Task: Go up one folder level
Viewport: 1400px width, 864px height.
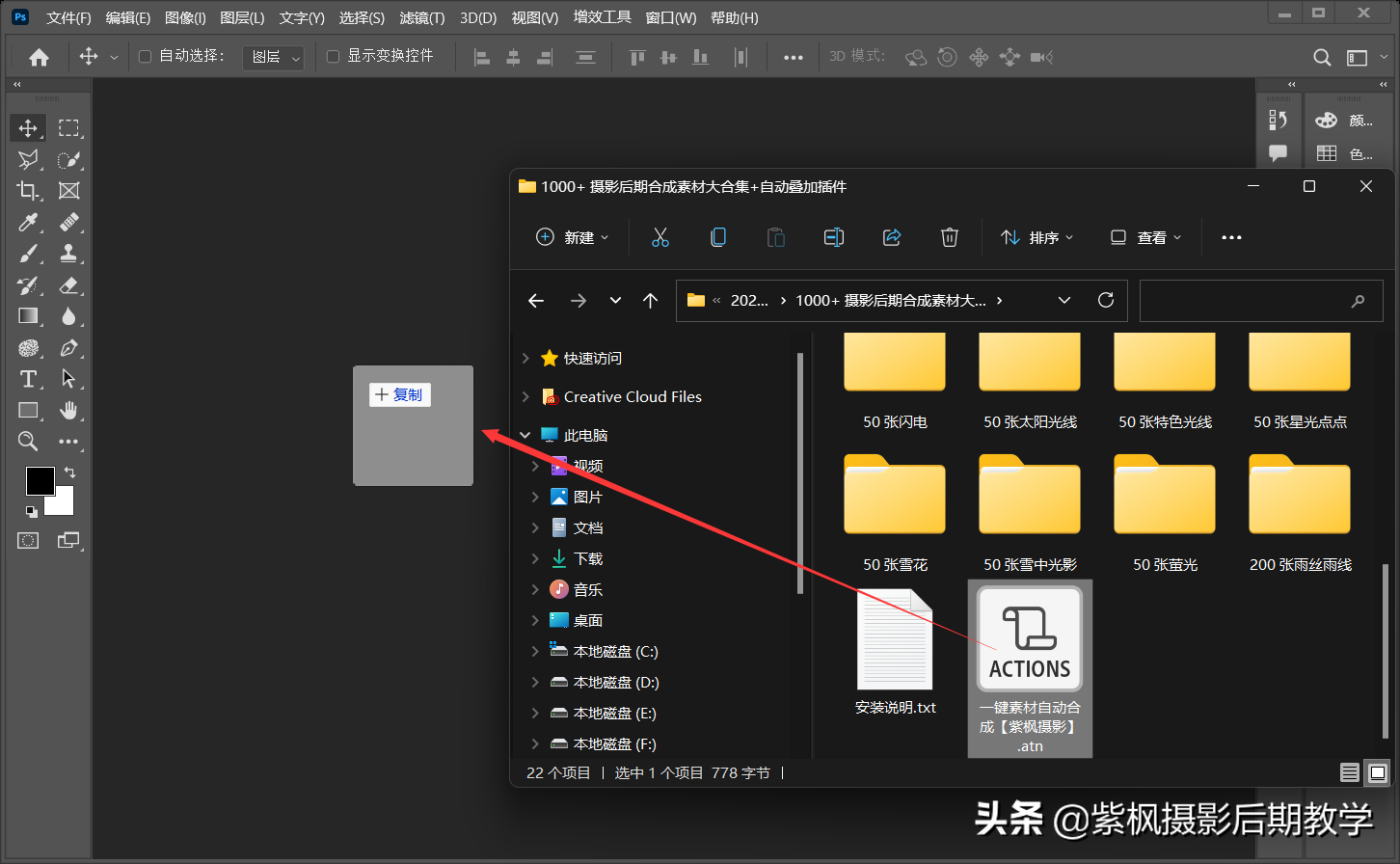Action: tap(651, 301)
